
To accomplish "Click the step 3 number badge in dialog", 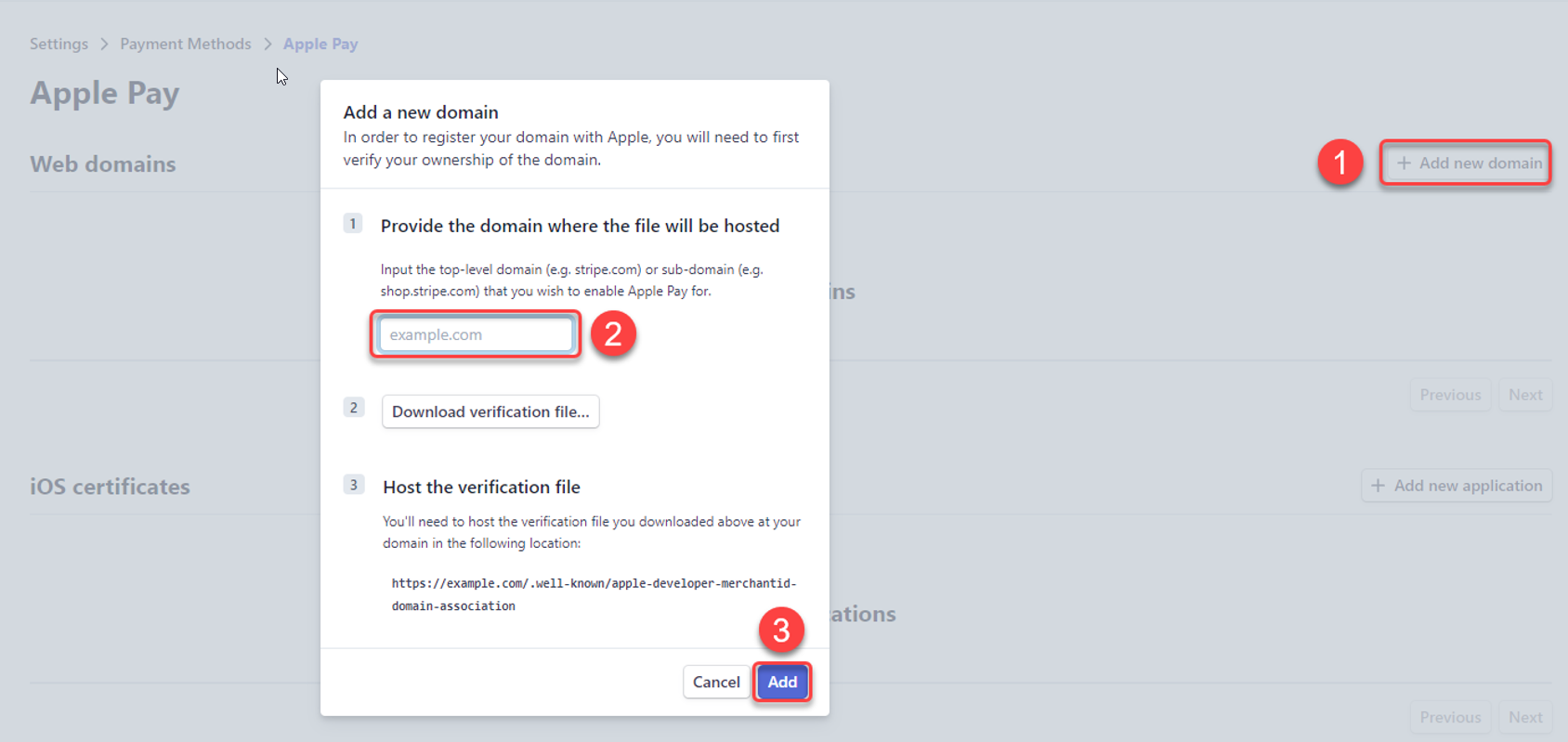I will click(x=353, y=485).
